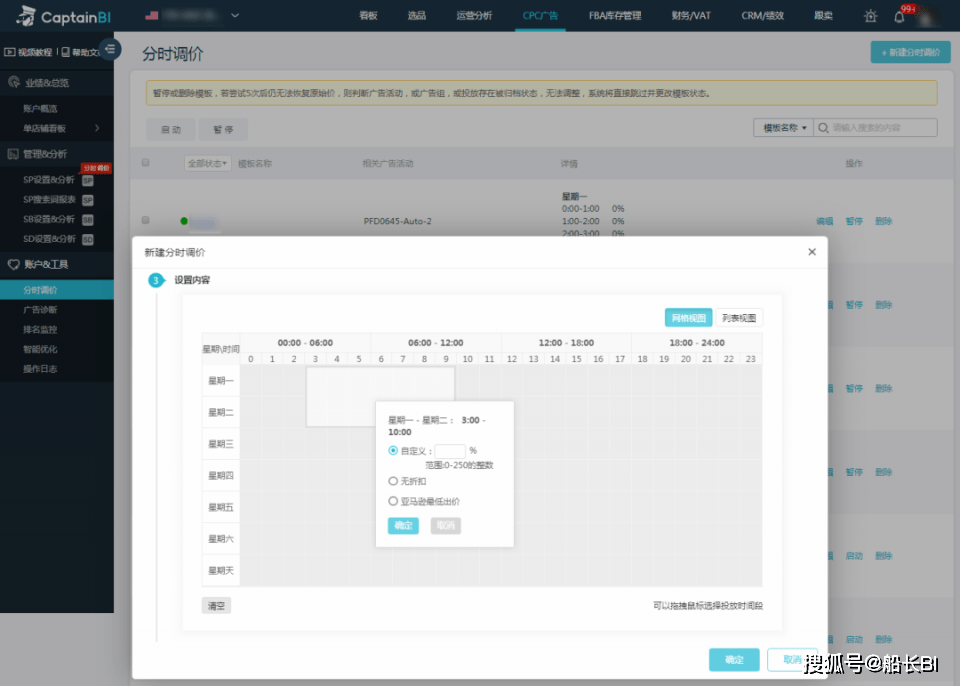960x686 pixels.
Task: Click the US flag store icon
Action: 151,15
